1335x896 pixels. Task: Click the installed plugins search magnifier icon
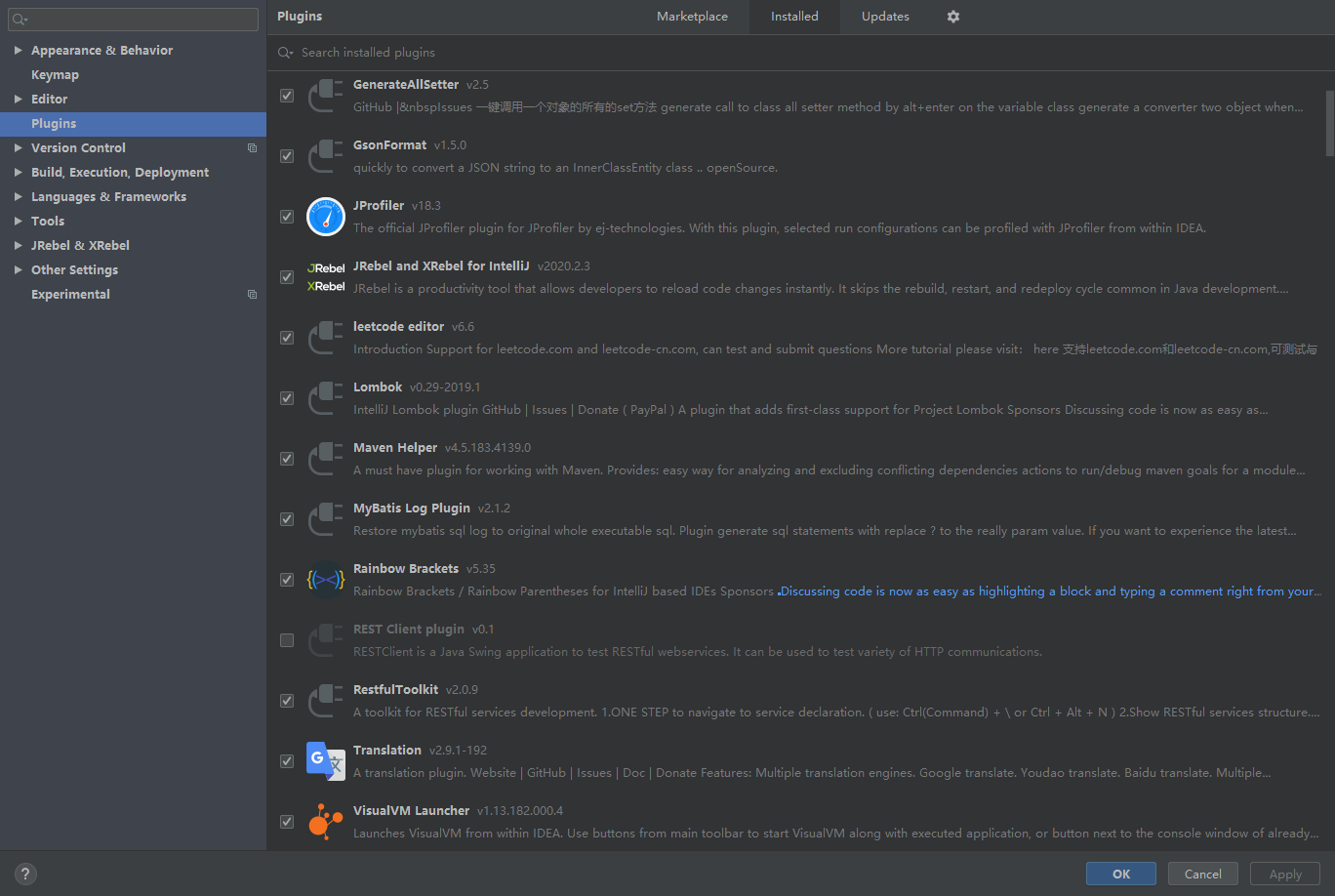[x=285, y=53]
